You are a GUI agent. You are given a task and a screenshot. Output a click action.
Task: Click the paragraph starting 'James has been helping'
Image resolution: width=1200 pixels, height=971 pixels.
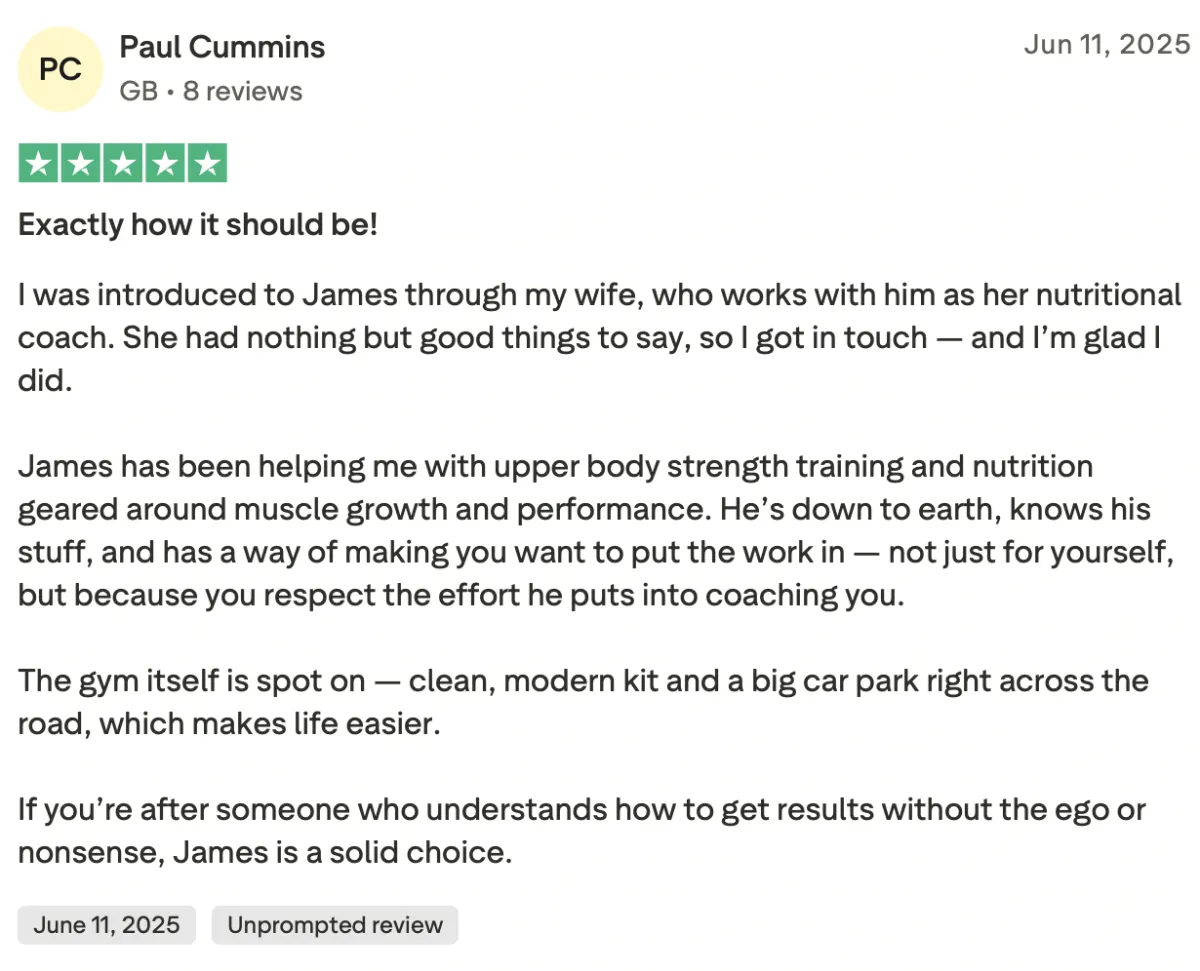click(x=595, y=531)
